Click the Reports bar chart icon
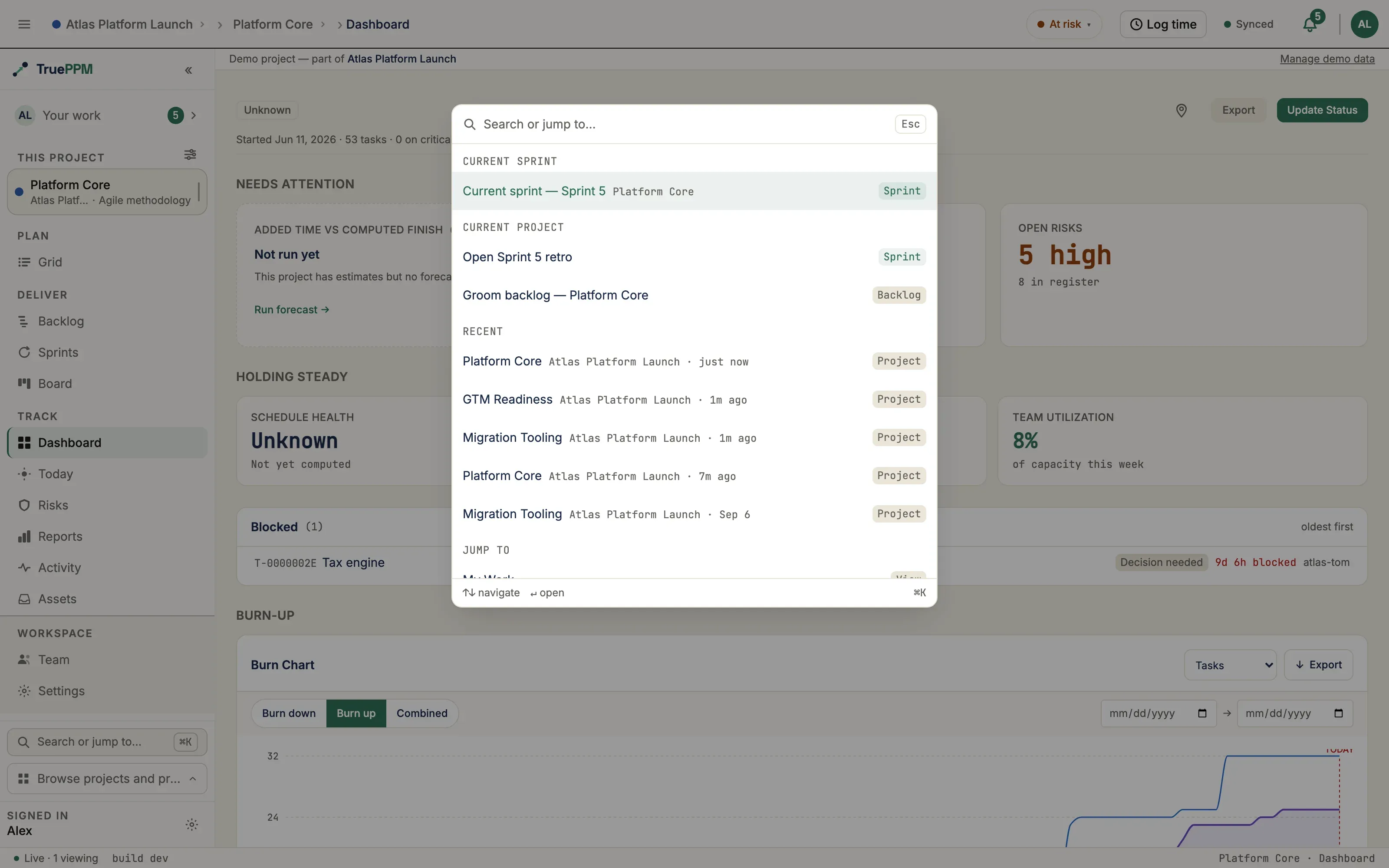 [24, 537]
